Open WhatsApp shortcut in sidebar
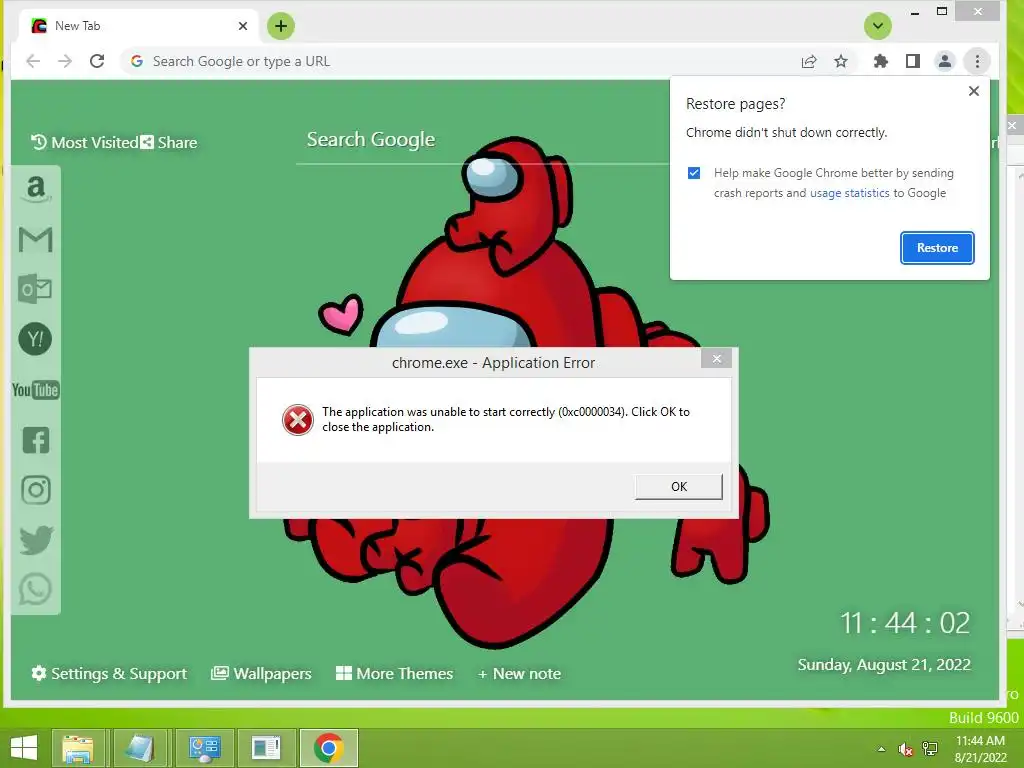 (35, 589)
